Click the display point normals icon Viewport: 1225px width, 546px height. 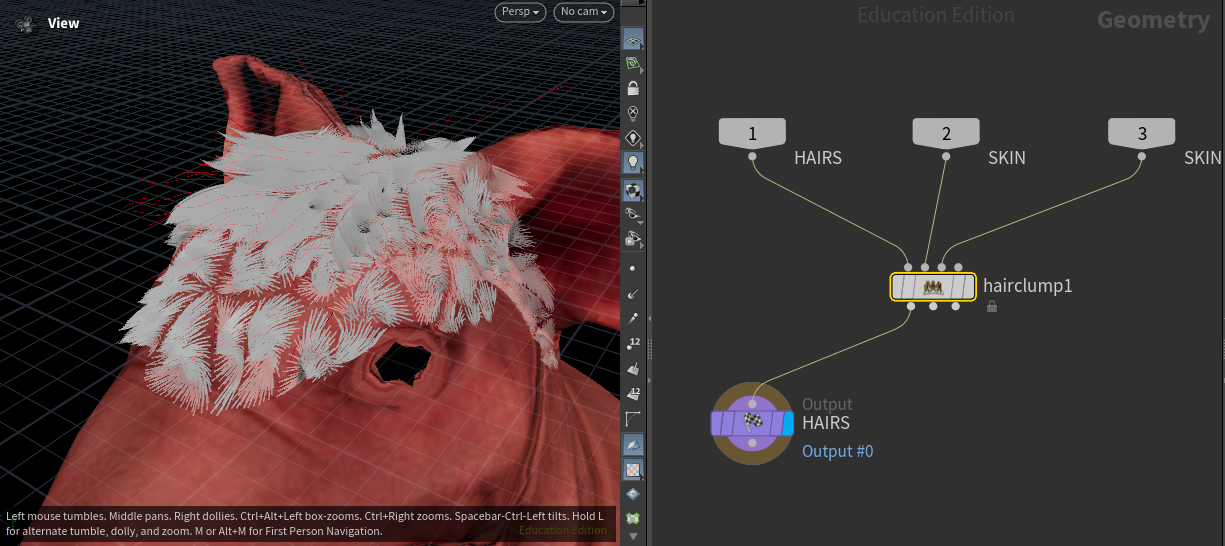633,294
